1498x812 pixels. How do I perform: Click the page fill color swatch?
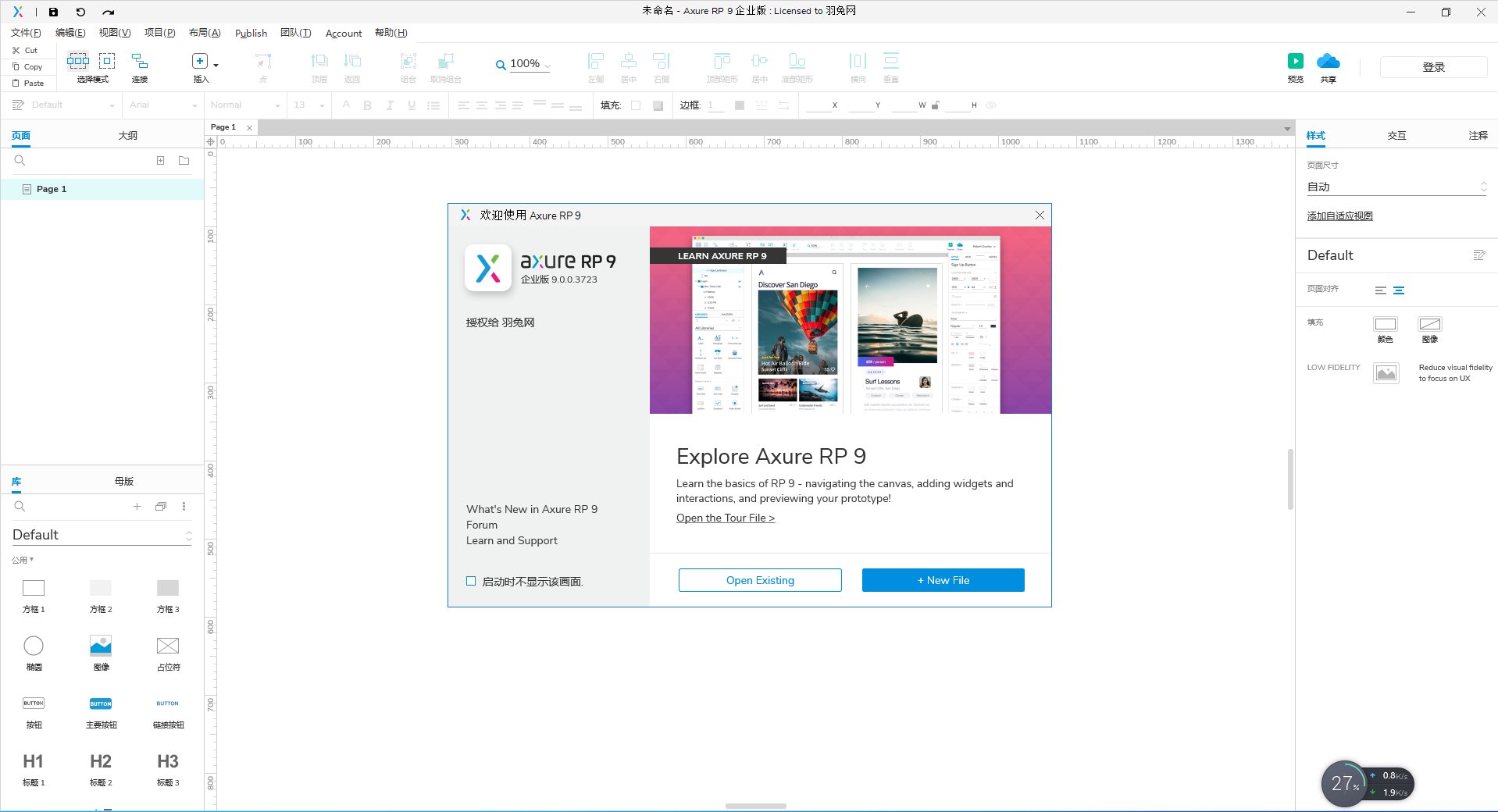tap(1385, 324)
